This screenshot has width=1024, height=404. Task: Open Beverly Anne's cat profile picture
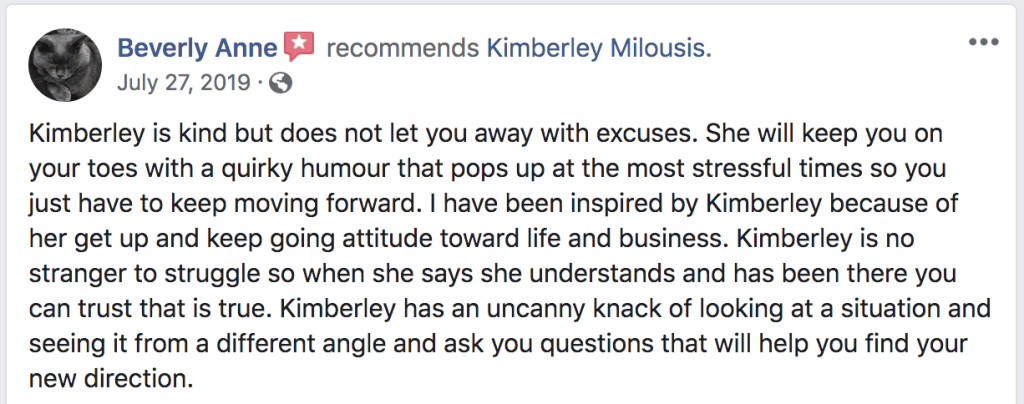click(66, 65)
